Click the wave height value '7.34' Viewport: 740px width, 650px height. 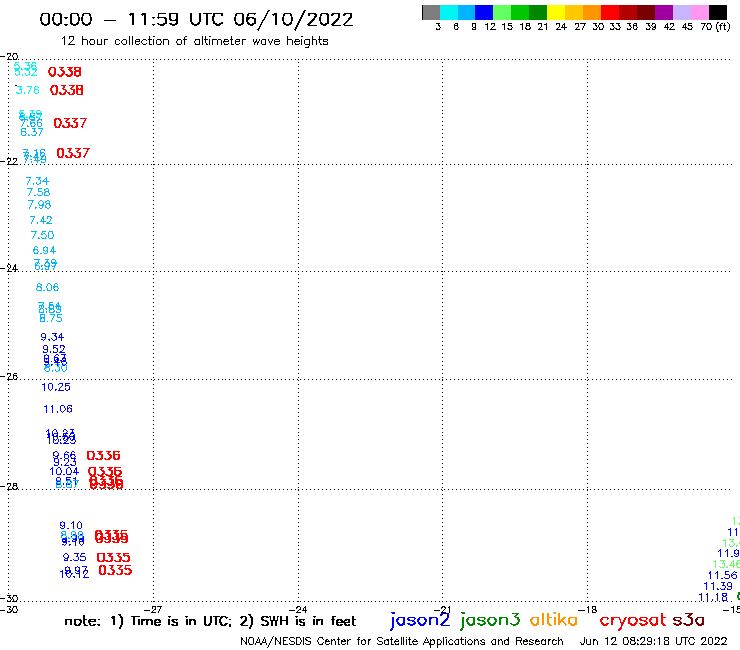(37, 181)
